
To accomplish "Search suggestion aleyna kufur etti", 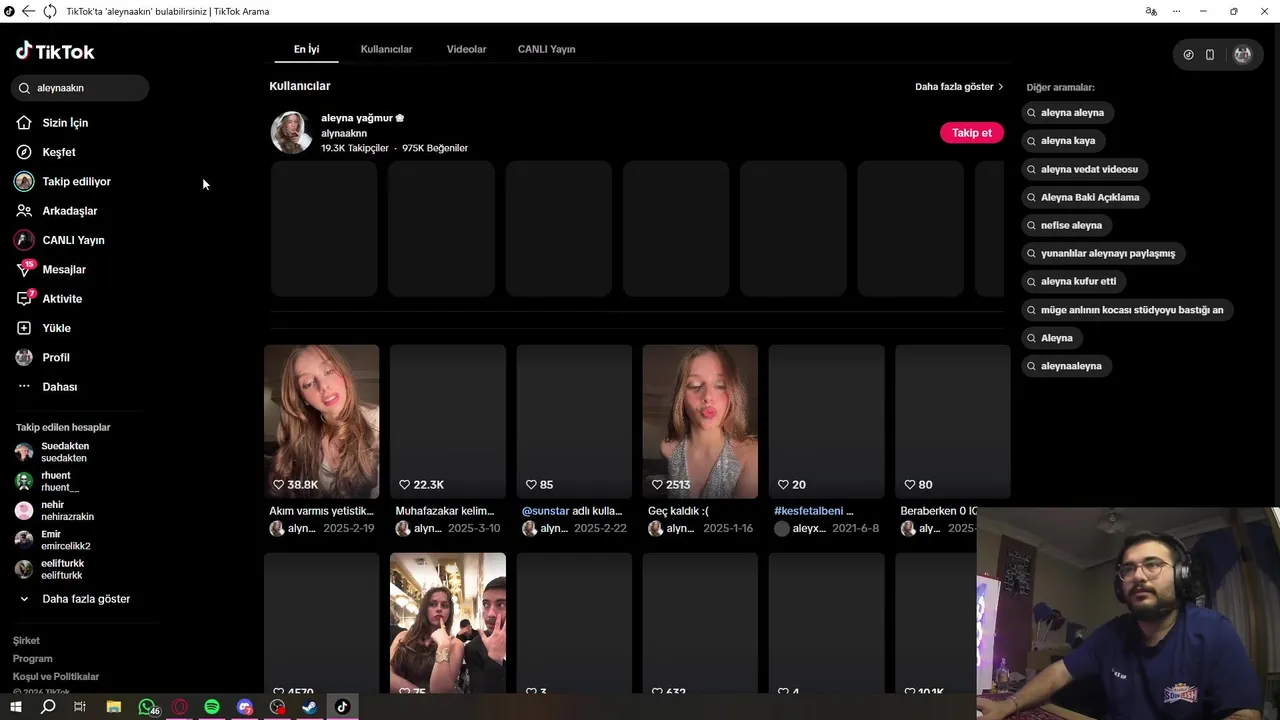I will (1076, 281).
